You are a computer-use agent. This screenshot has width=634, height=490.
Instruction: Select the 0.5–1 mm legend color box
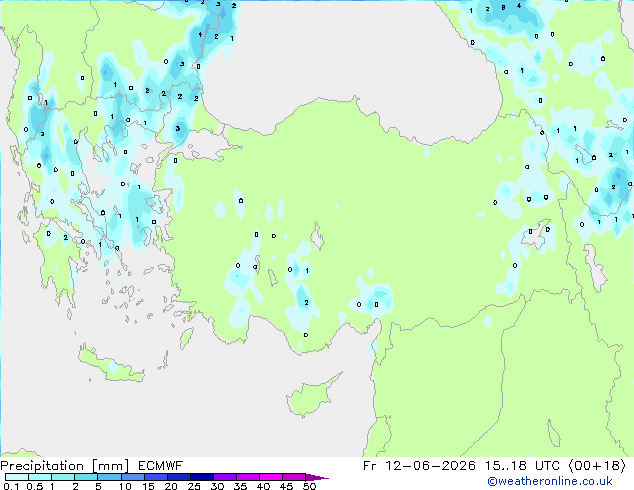click(x=40, y=477)
